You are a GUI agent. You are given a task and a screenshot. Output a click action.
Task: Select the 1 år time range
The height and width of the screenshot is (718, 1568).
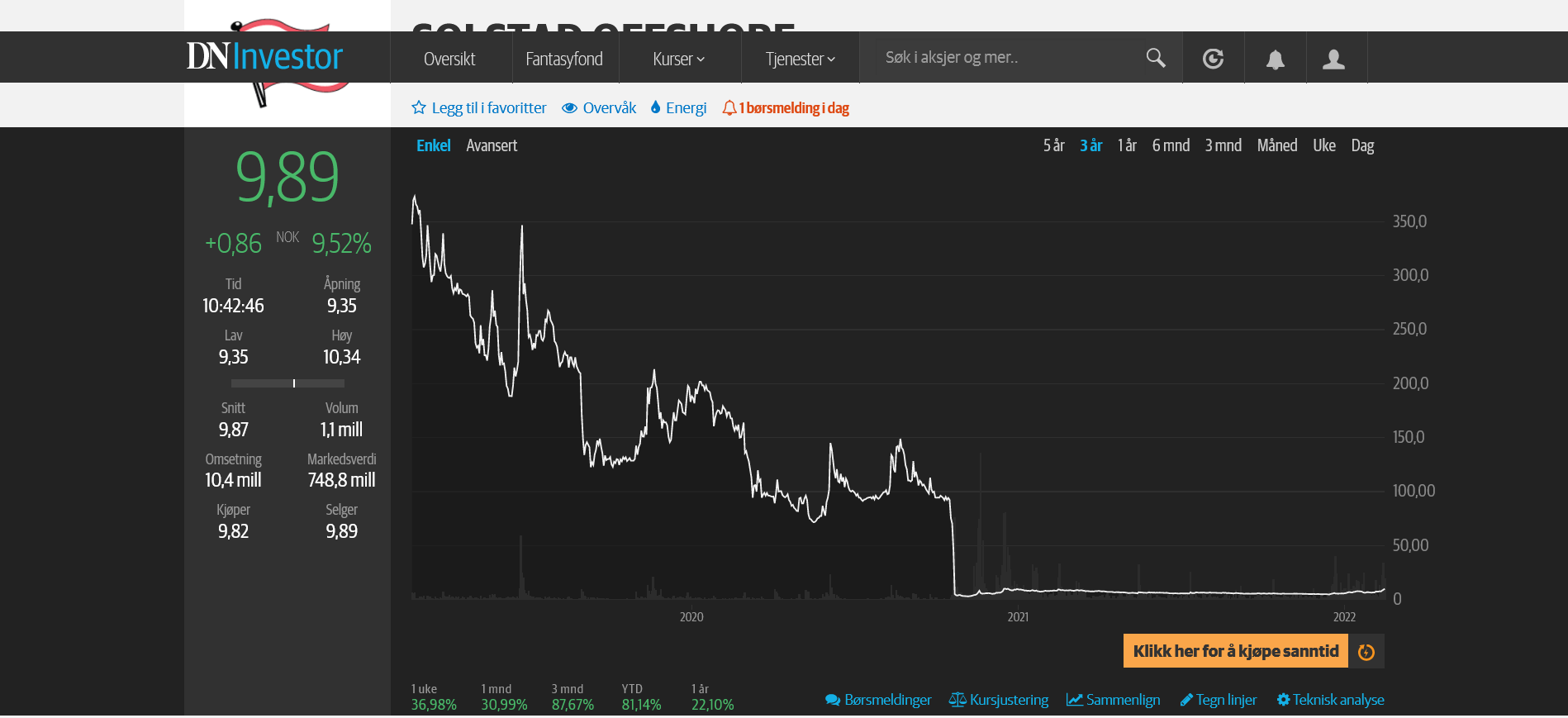1128,145
